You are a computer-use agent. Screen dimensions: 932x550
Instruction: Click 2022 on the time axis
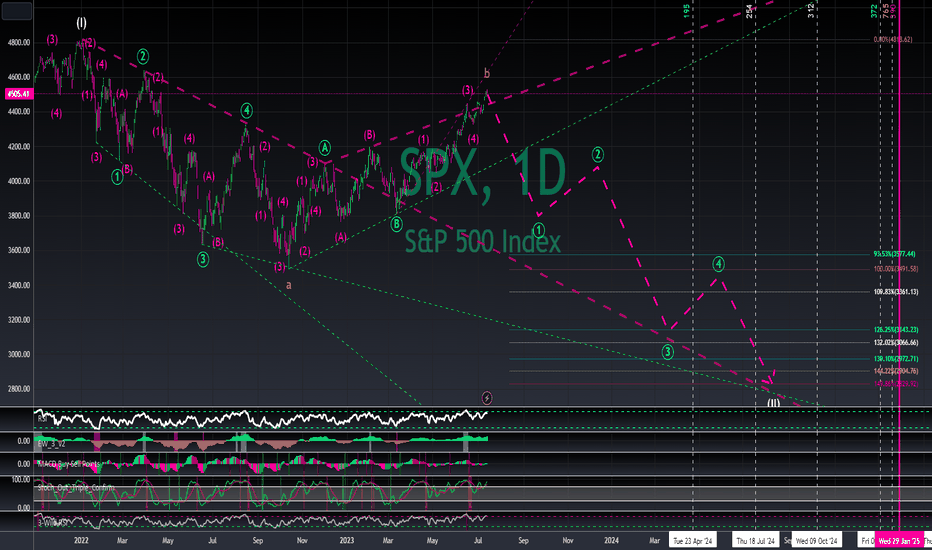[x=81, y=540]
